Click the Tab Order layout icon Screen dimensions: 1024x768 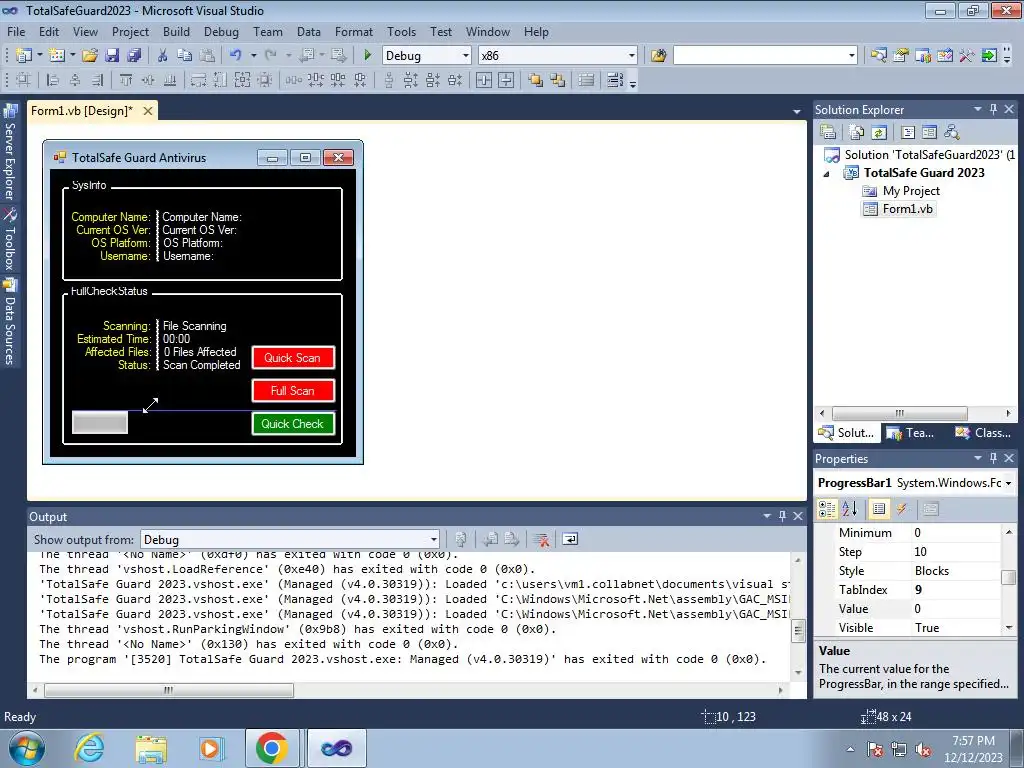click(615, 80)
